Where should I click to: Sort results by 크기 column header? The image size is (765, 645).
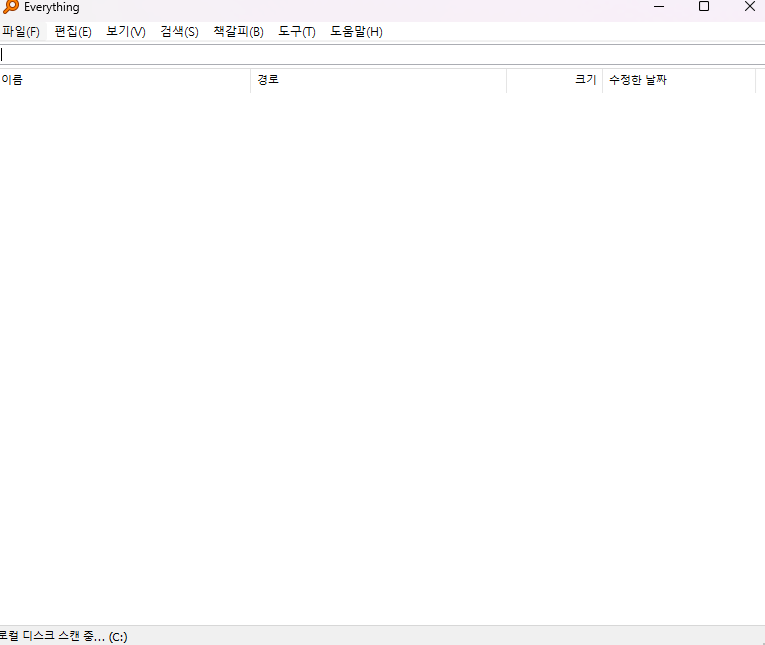[555, 80]
